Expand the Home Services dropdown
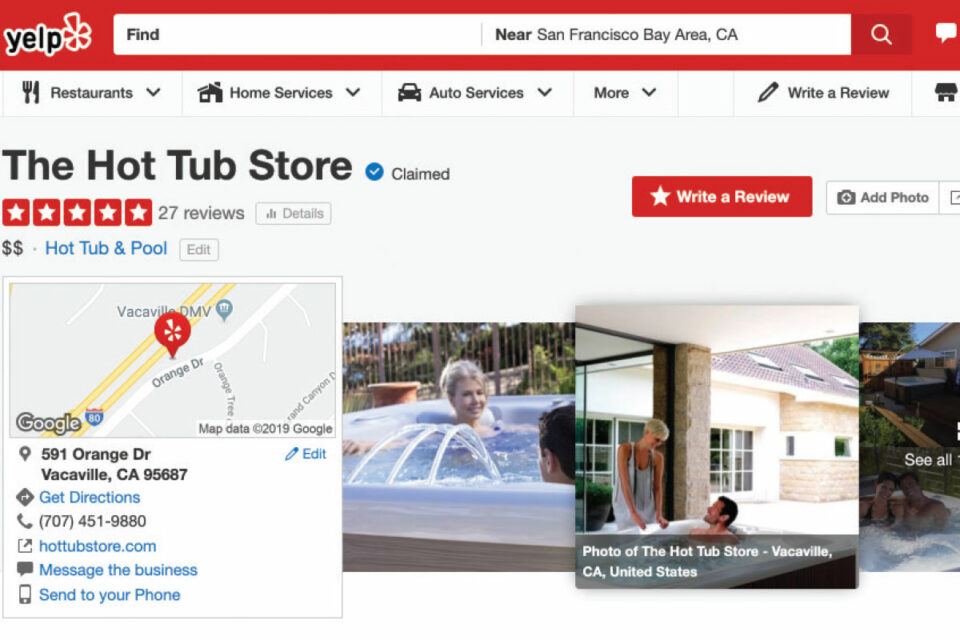Screen dimensions: 960x640 [x=279, y=93]
